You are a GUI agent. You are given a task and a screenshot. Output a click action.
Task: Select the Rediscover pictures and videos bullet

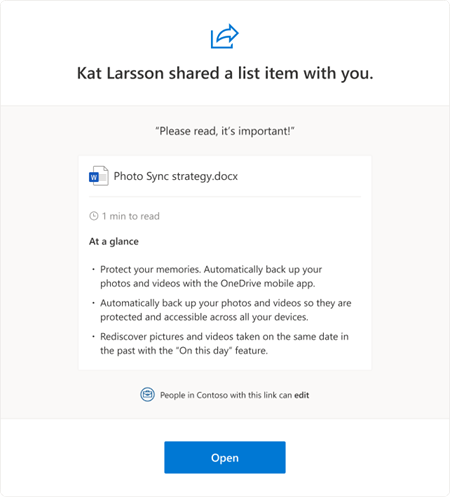tap(224, 343)
